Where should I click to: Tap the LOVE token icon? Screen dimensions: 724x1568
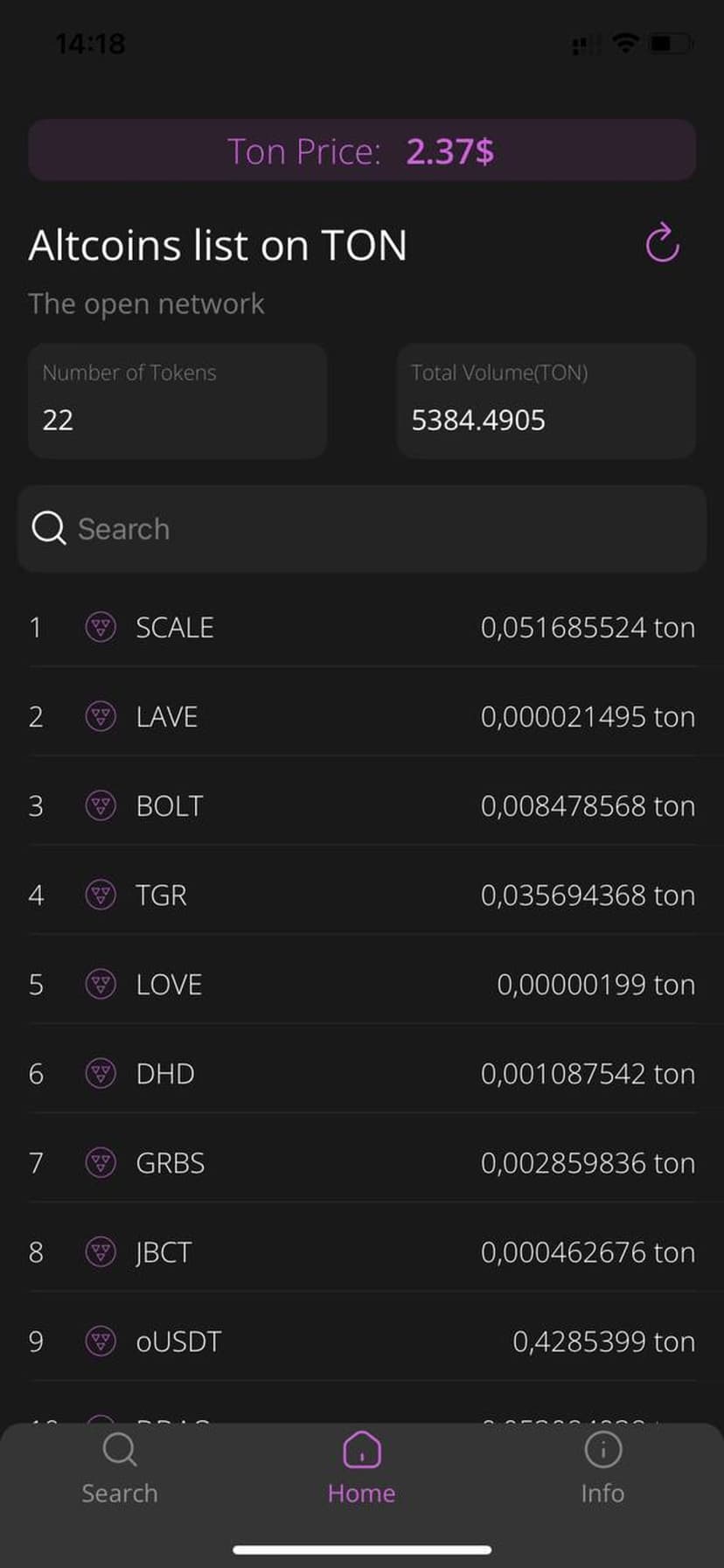(x=101, y=984)
